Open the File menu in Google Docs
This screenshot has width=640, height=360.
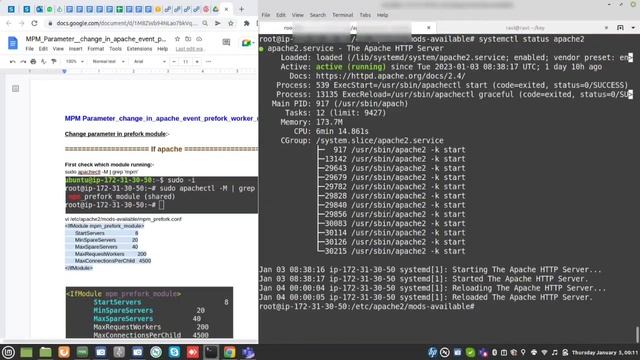coord(30,49)
